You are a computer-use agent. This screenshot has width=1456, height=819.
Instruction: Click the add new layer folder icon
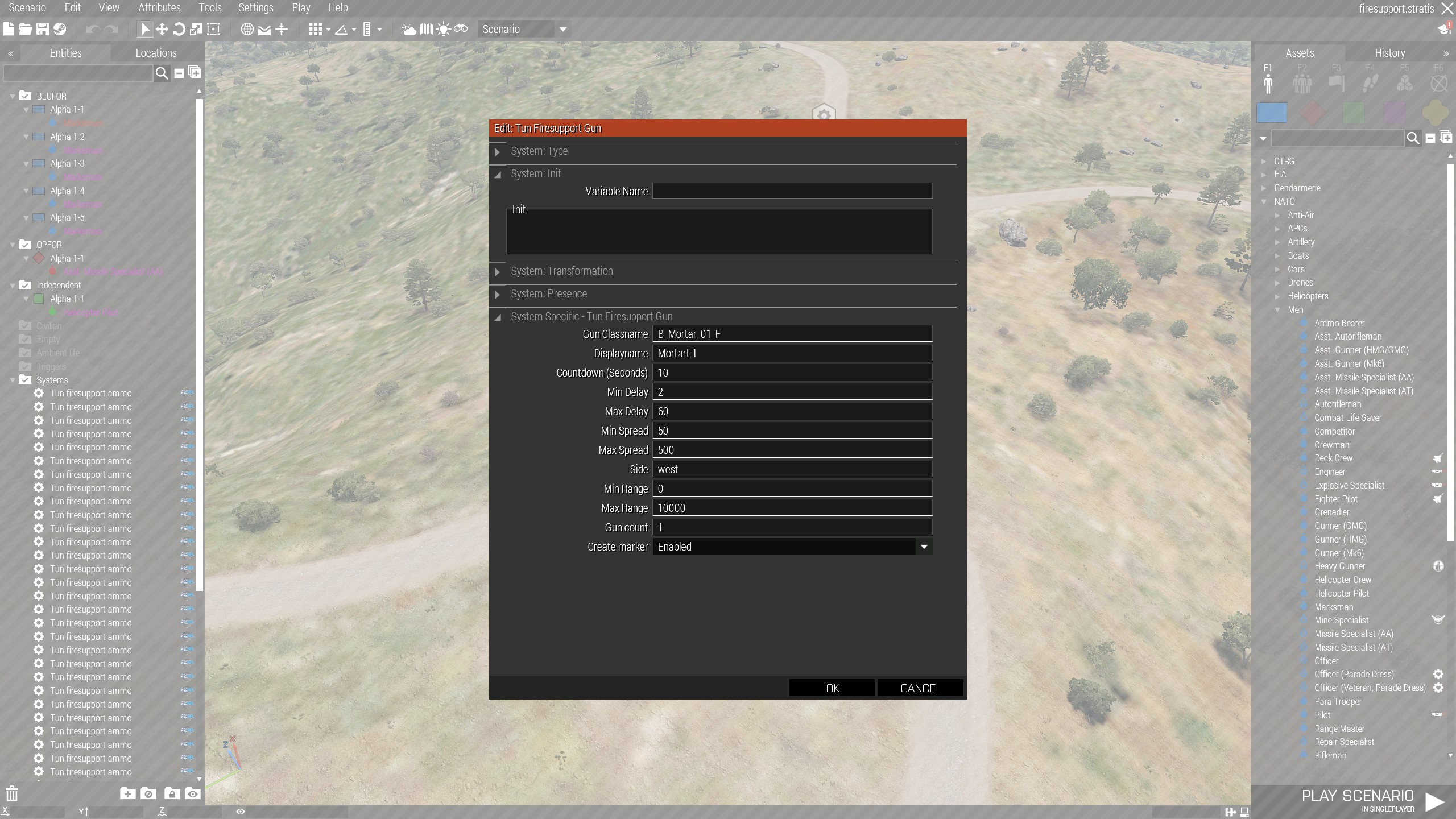(127, 794)
